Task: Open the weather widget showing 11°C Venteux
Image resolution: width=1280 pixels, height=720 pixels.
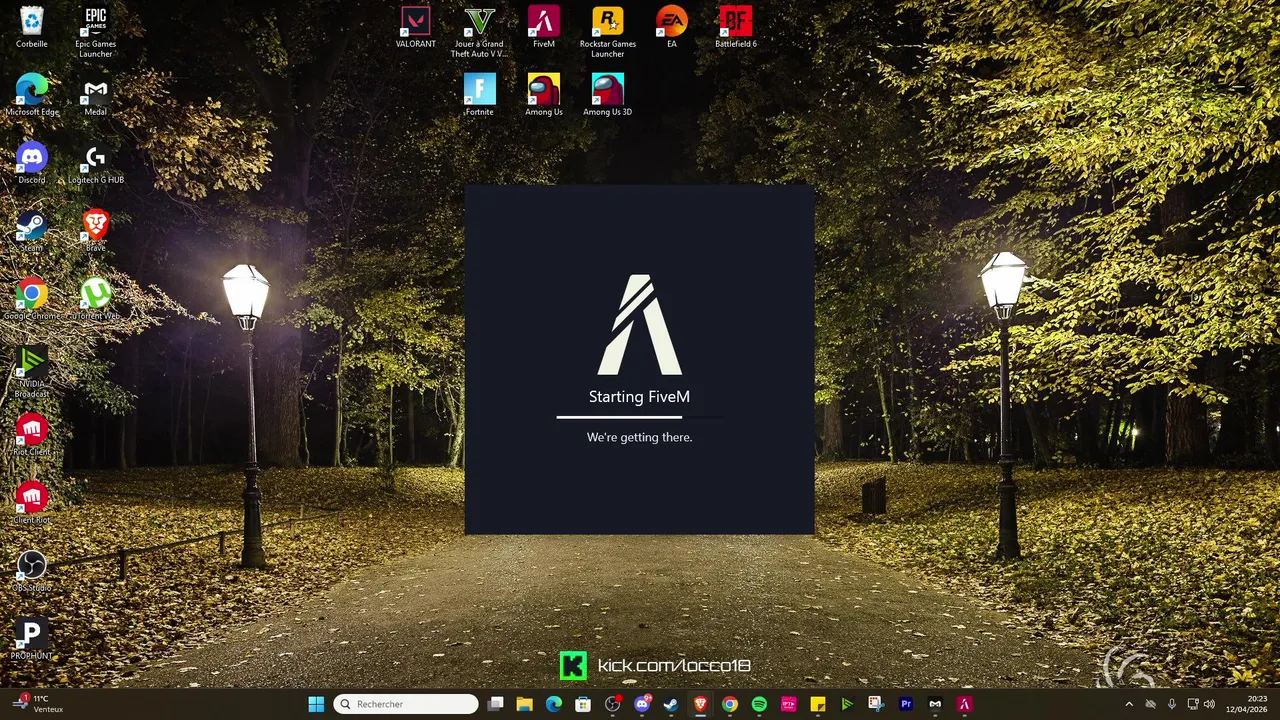Action: click(38, 704)
